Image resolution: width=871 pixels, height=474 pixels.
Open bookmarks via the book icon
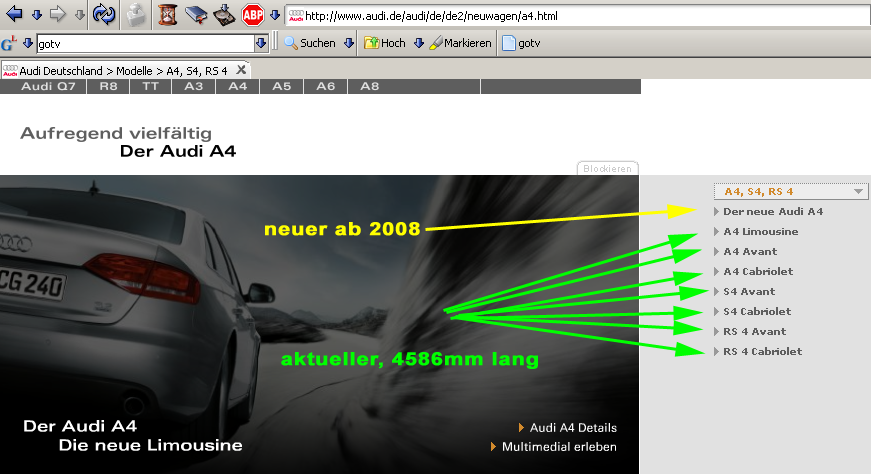tap(196, 14)
